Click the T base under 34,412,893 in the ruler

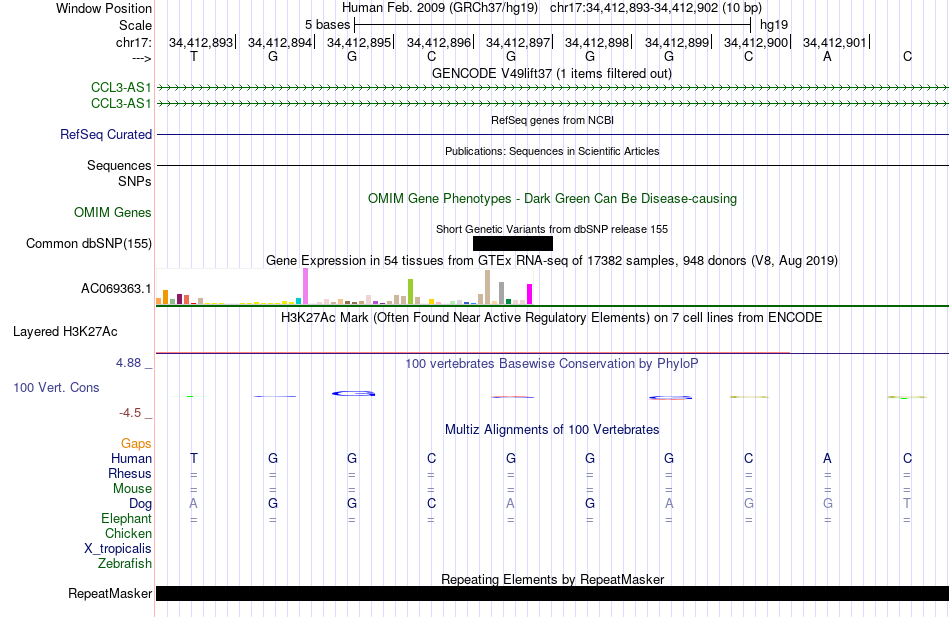coord(194,56)
